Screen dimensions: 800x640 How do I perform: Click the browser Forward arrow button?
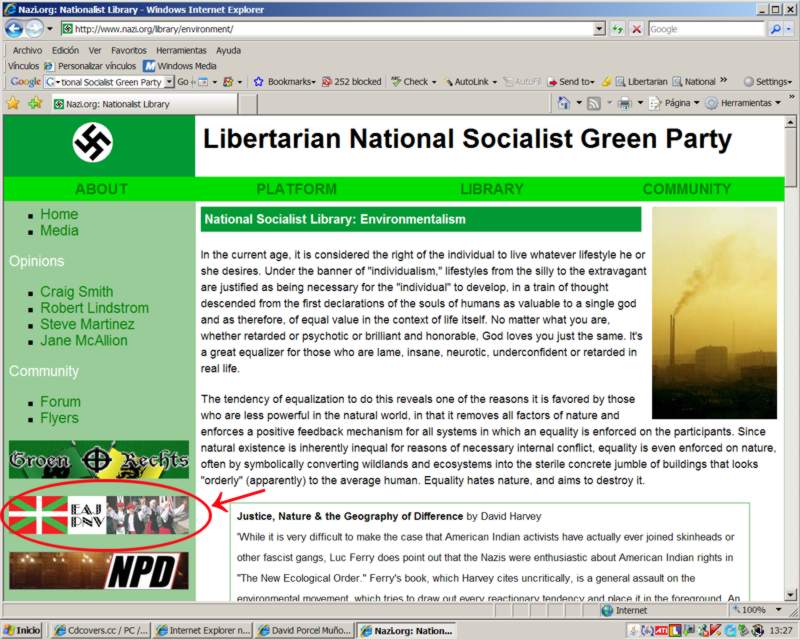click(34, 29)
